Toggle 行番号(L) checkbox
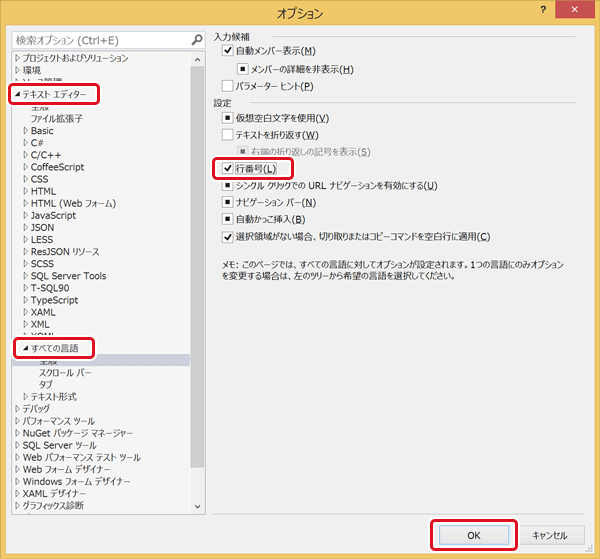 (227, 168)
